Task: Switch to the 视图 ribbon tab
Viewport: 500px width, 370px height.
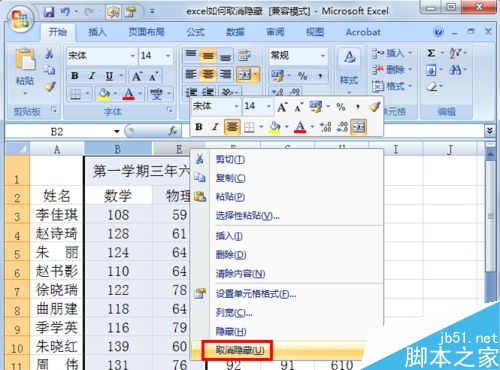Action: (x=315, y=32)
